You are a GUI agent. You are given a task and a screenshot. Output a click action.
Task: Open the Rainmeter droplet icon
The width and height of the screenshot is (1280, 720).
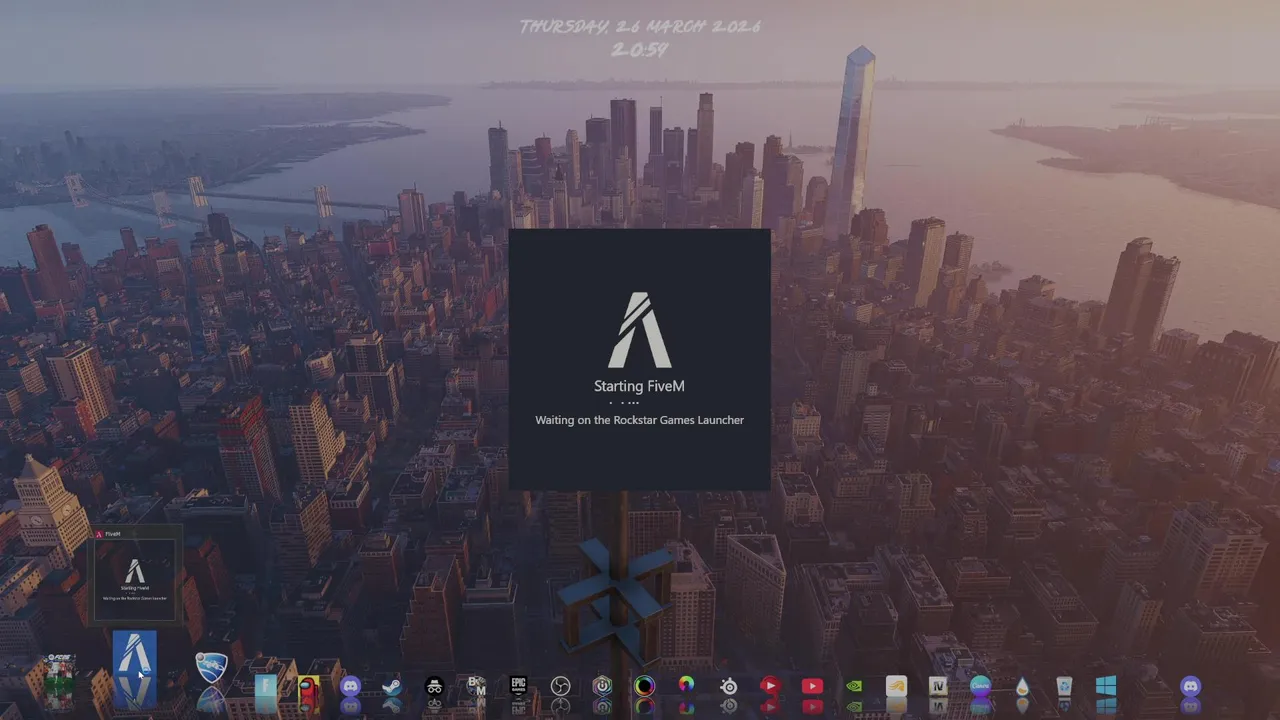coord(1022,686)
